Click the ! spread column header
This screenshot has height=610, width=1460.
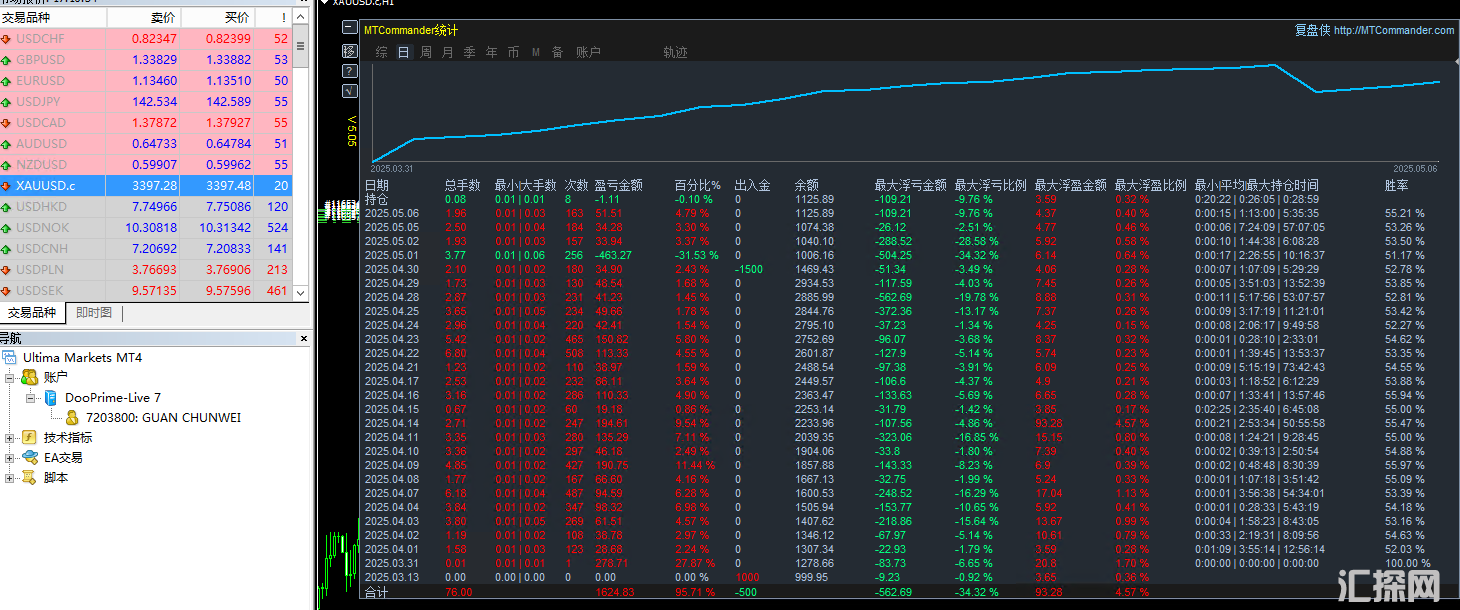pyautogui.click(x=273, y=18)
